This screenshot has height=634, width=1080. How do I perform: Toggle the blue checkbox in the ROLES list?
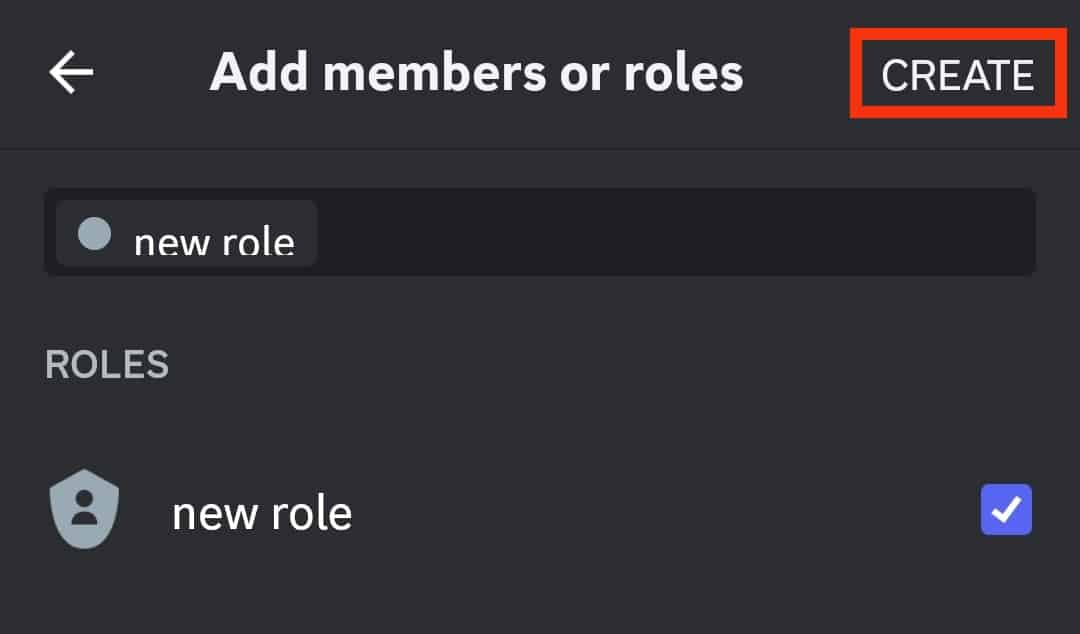(1006, 510)
